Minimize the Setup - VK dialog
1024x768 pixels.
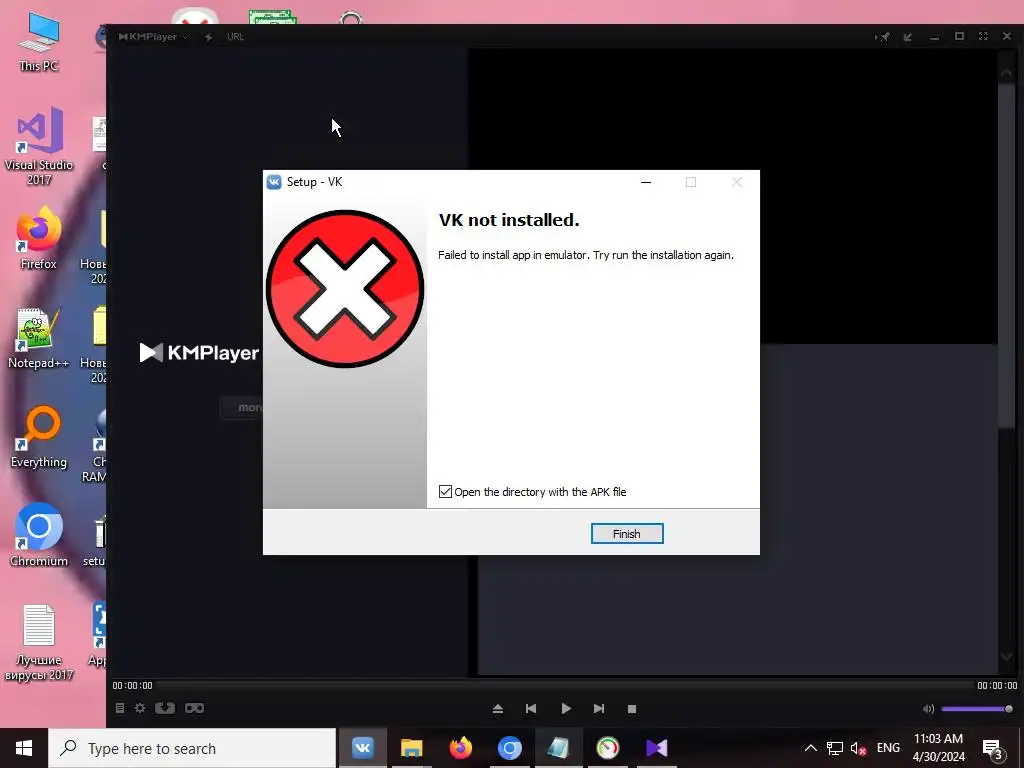point(646,182)
